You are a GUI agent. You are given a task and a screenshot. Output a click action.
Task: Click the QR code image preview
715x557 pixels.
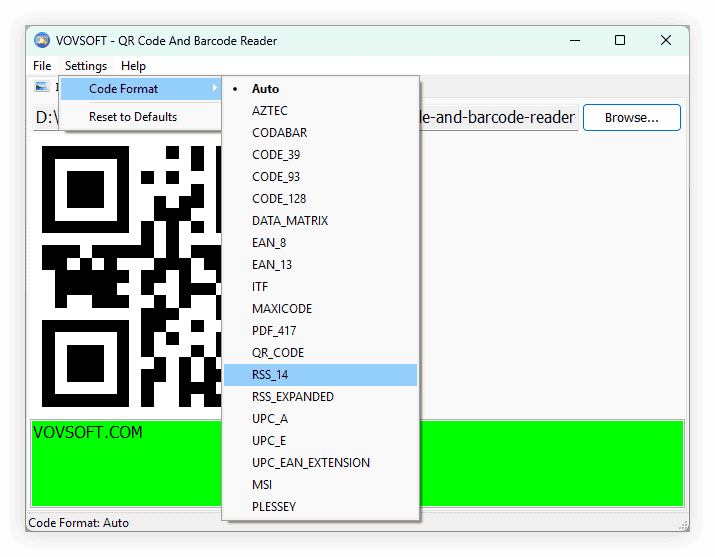tap(131, 276)
